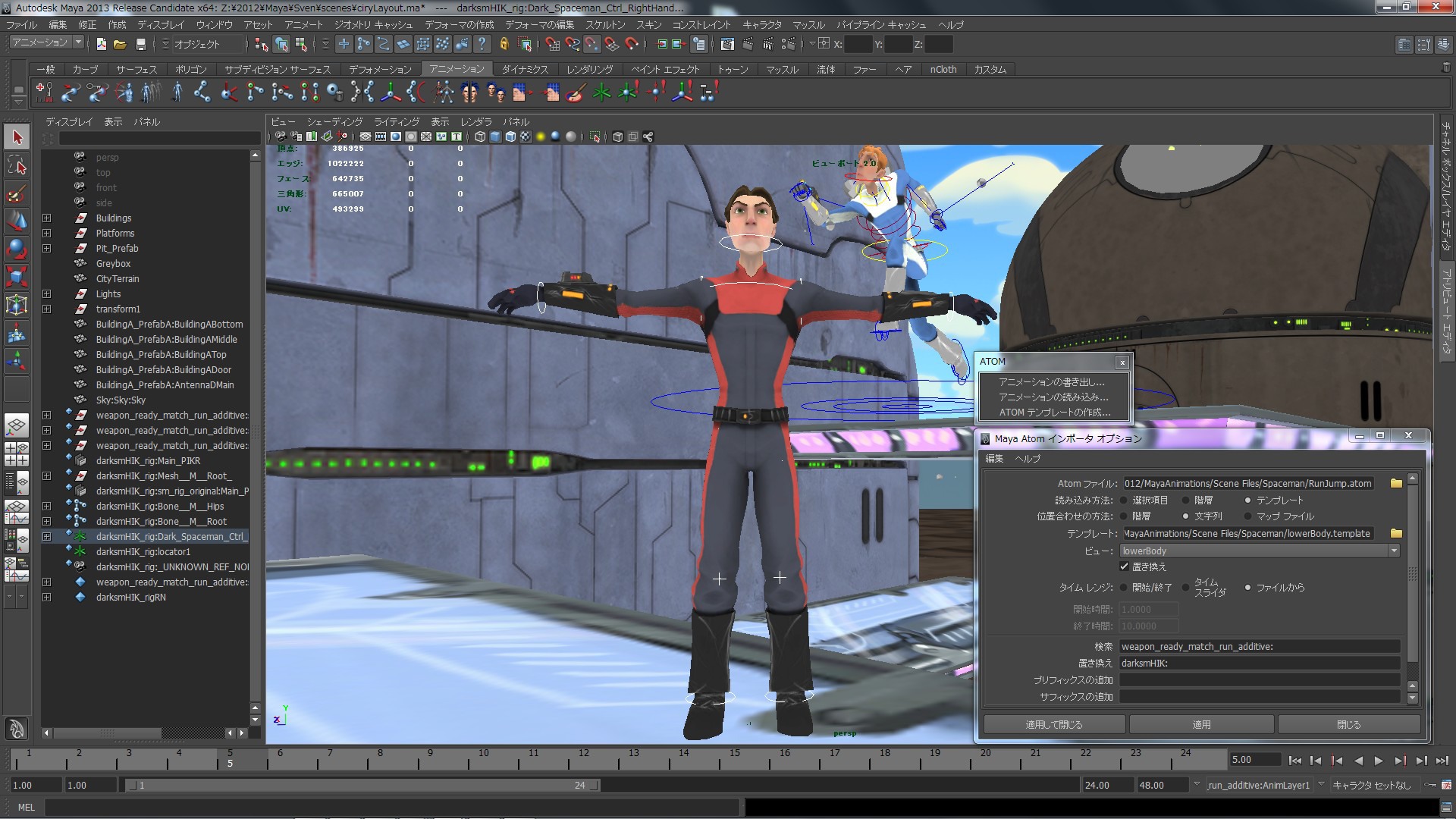Expand the Buildings node in outliner
Viewport: 1456px width, 819px height.
pos(47,218)
